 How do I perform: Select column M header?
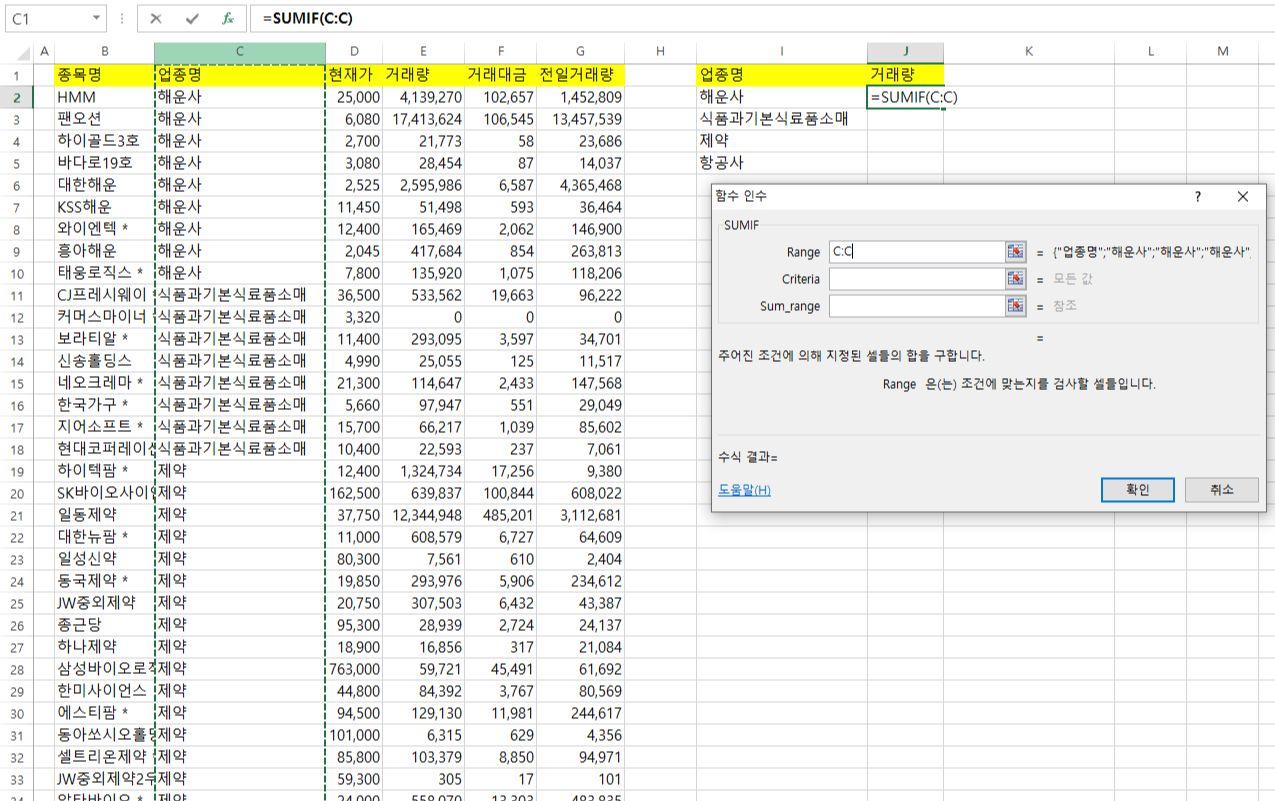(1223, 52)
